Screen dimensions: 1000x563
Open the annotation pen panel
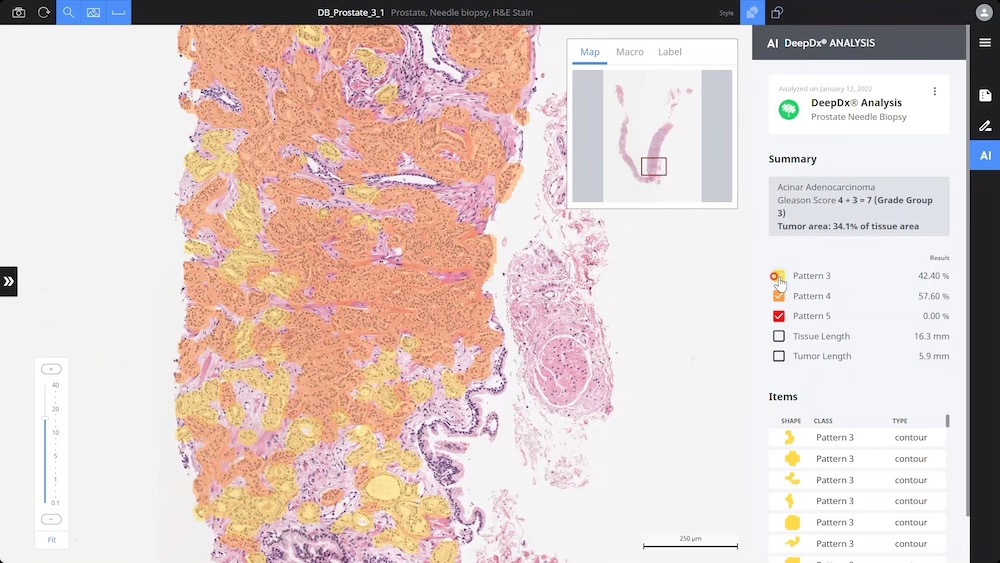985,126
